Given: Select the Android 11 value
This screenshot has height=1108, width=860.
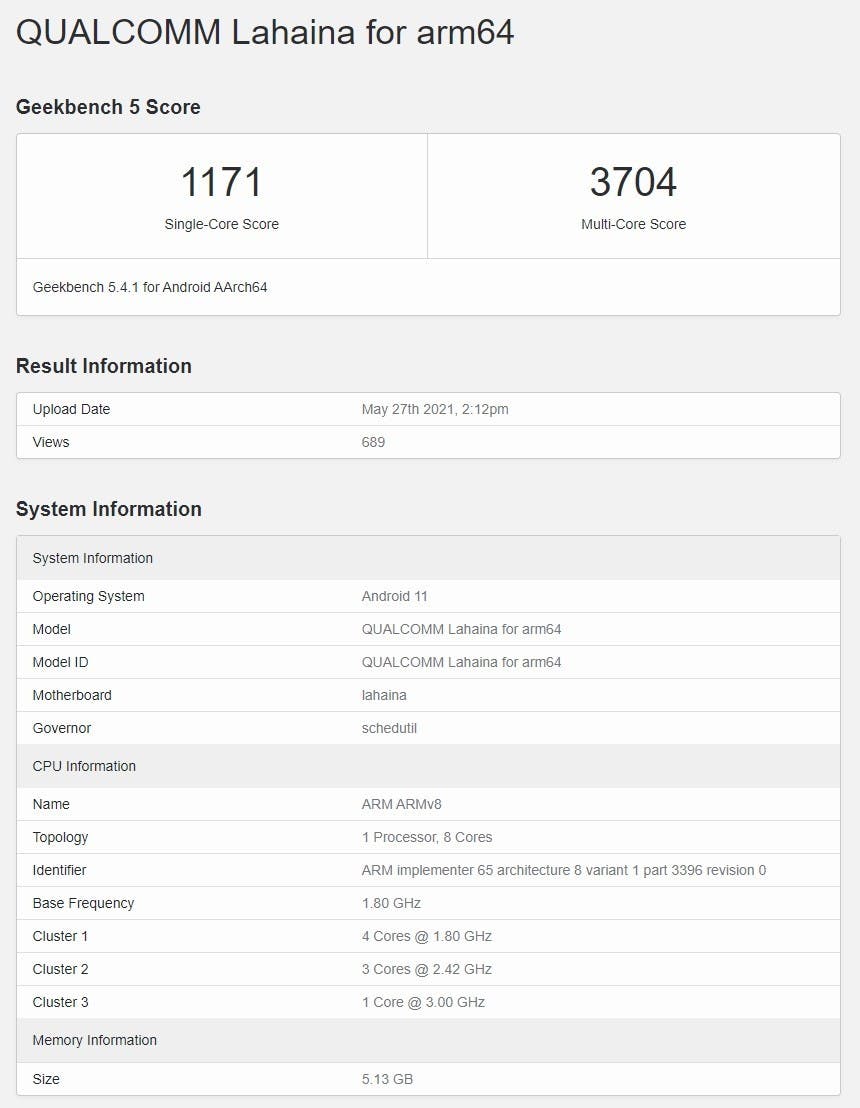Looking at the screenshot, I should 394,596.
